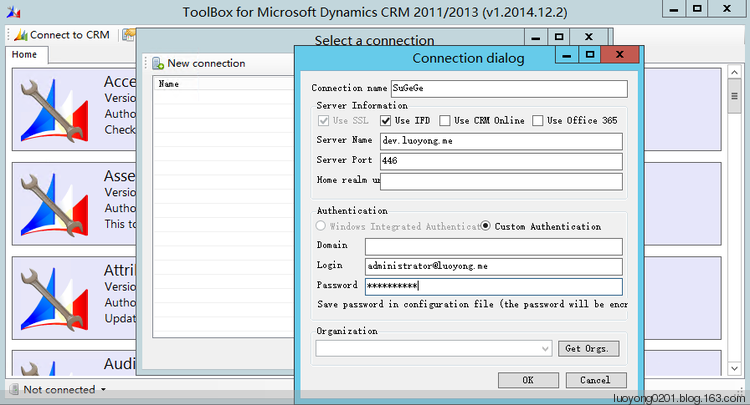
Task: Click the main window scroll down arrow
Action: pyautogui.click(x=734, y=368)
